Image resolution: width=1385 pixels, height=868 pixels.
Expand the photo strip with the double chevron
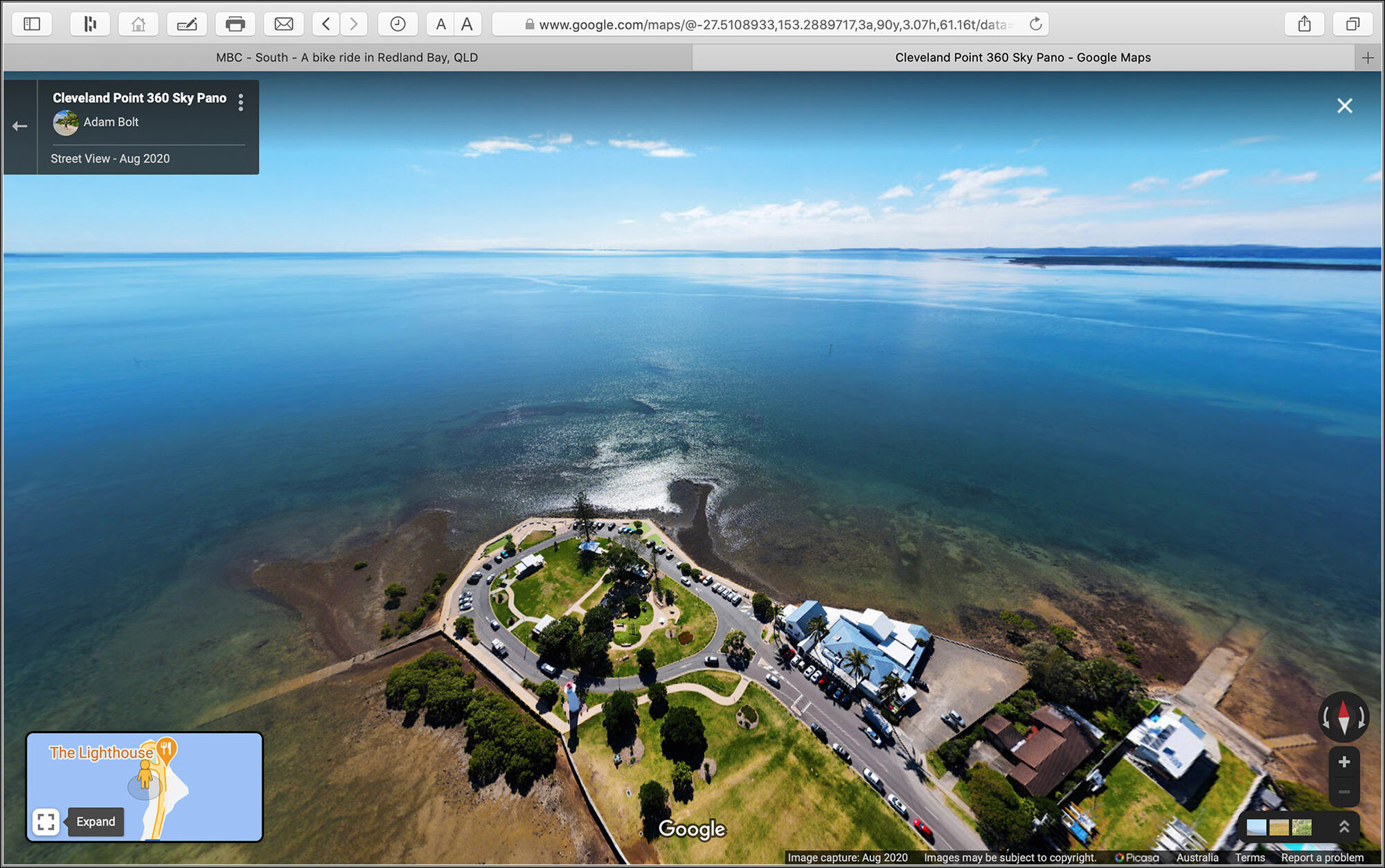[x=1343, y=826]
